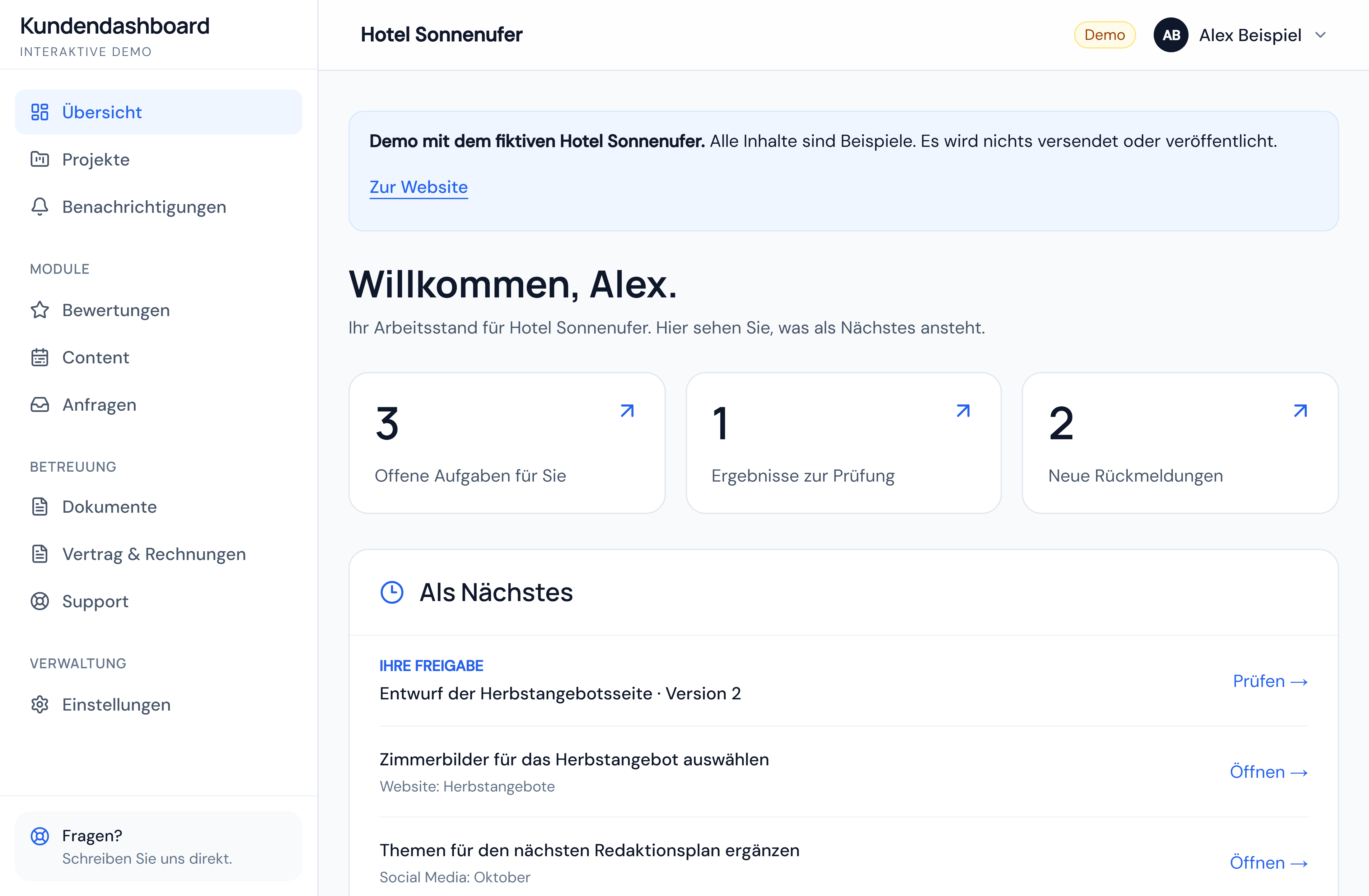Open the Anfragen module
Screen dimensions: 1369x896
[x=158, y=405]
